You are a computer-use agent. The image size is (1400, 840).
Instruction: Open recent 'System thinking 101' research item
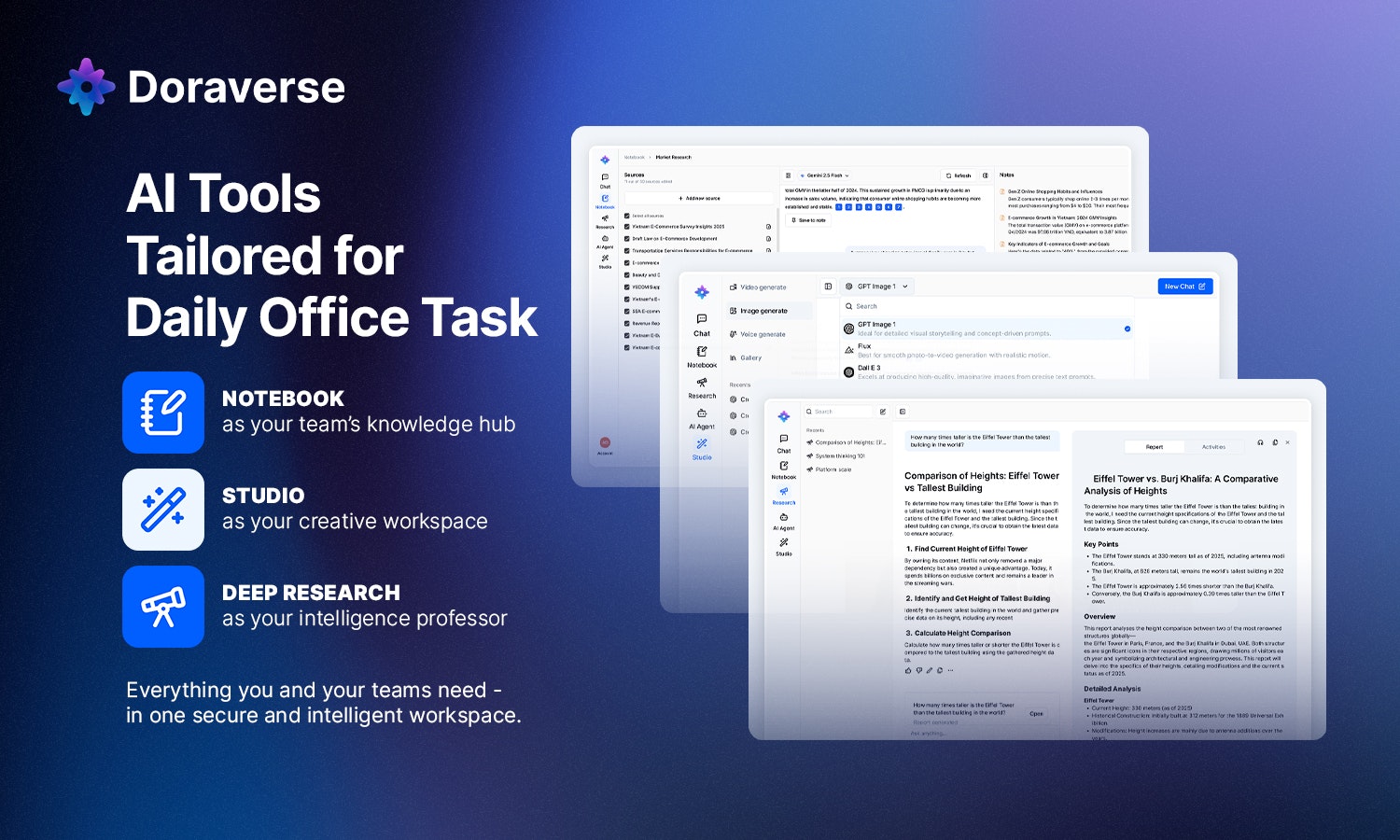tap(836, 456)
